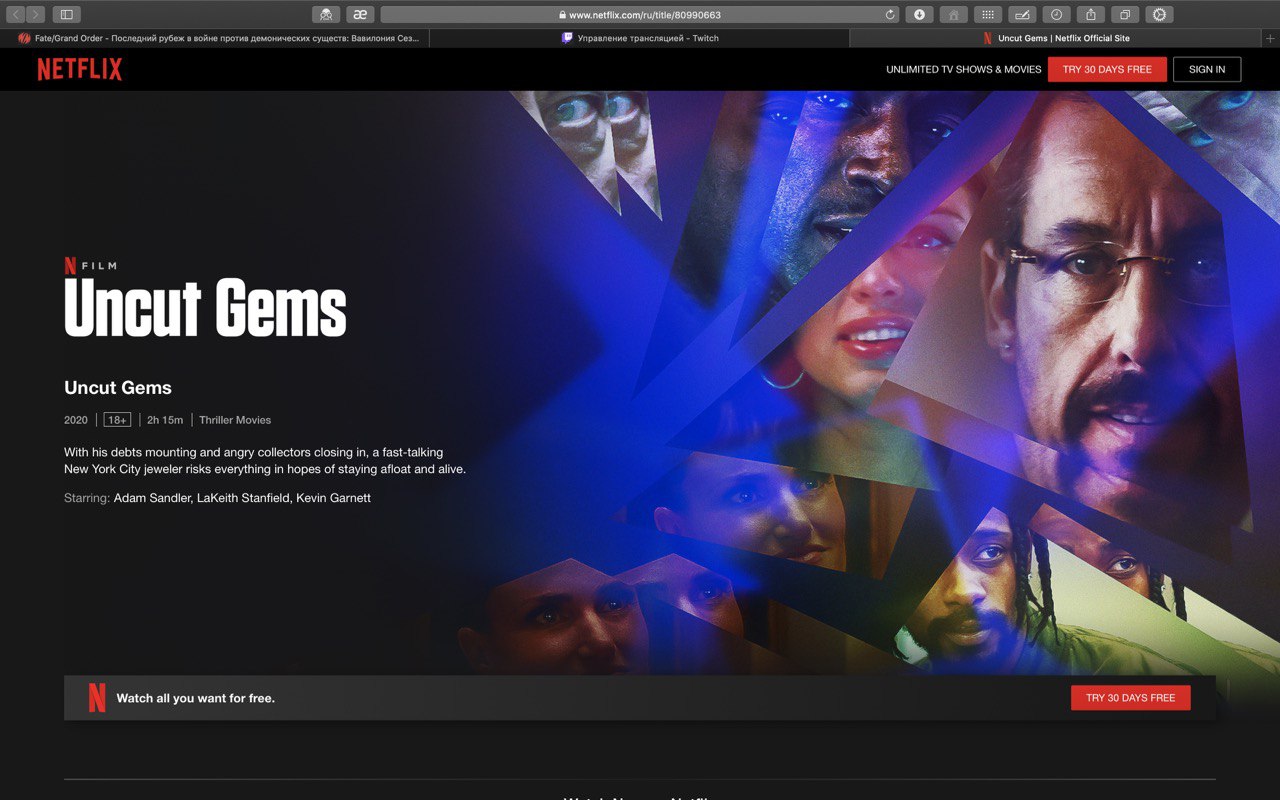Click TRY 30 DAYS FREE in the bottom banner

tap(1130, 697)
